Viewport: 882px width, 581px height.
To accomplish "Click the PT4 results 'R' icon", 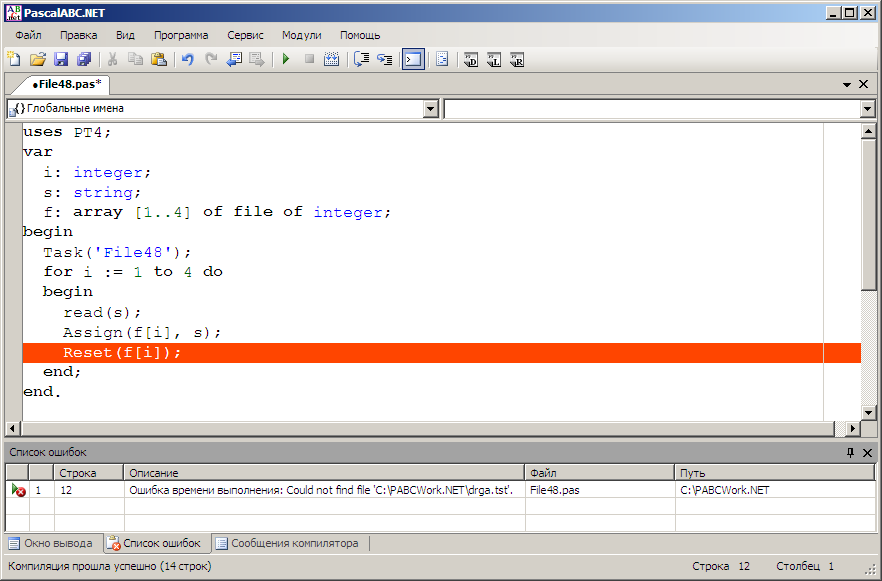I will tap(517, 60).
